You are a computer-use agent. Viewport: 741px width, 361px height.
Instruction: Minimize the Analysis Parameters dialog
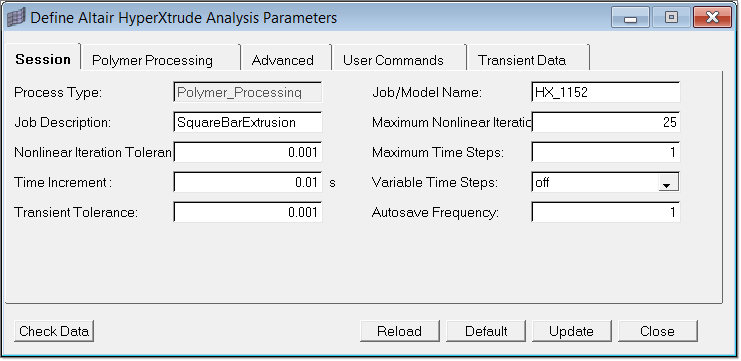[x=630, y=18]
